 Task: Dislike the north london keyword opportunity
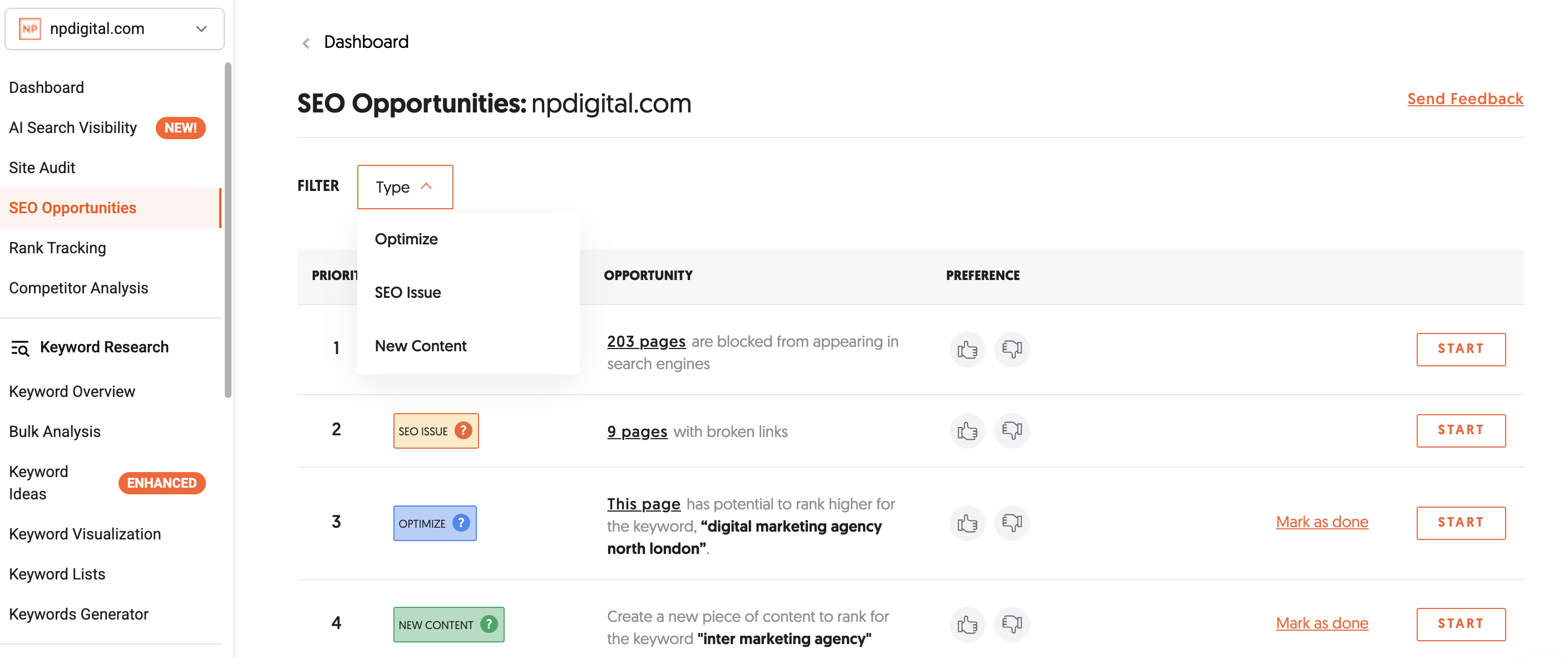click(x=1012, y=523)
